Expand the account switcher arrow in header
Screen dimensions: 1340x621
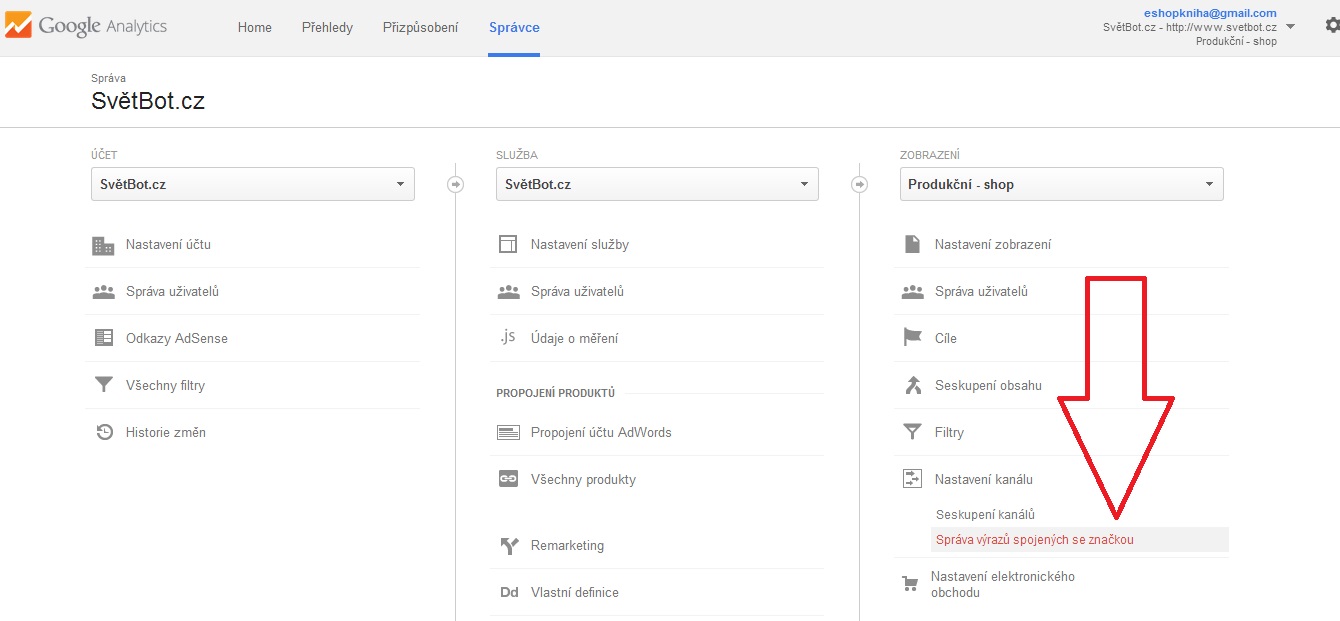tap(1290, 27)
